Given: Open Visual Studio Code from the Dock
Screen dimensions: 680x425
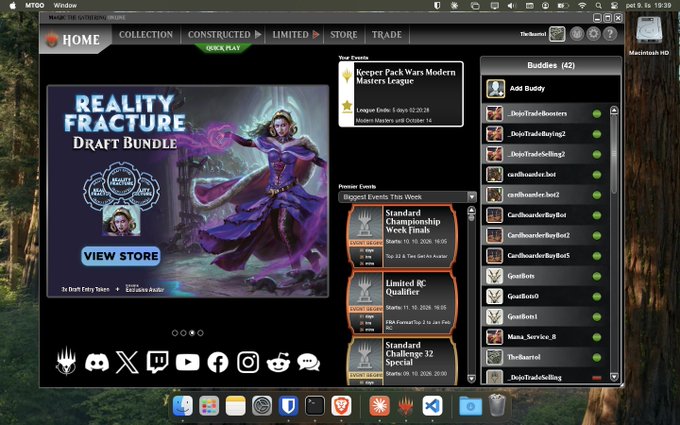Looking at the screenshot, I should [x=432, y=406].
